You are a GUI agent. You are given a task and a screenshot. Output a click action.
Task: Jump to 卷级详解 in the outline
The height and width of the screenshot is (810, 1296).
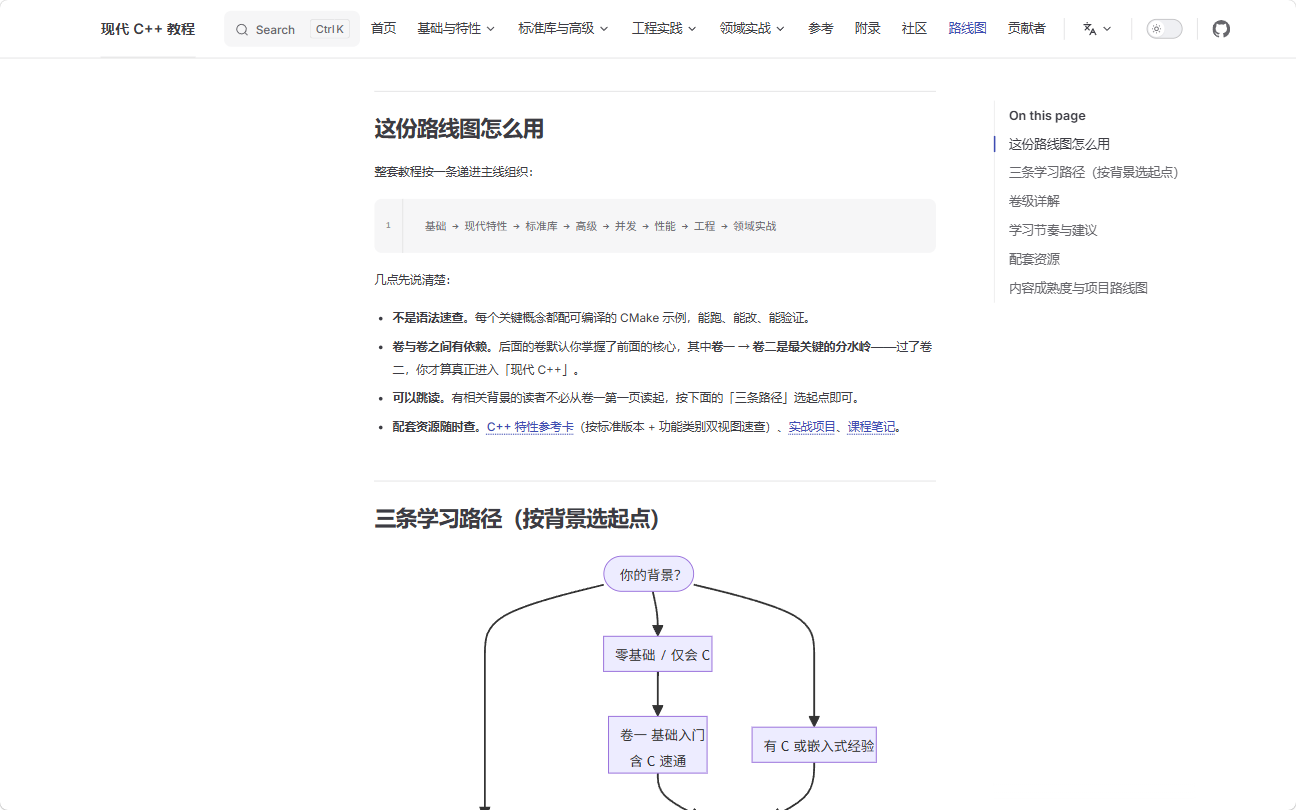click(1034, 201)
